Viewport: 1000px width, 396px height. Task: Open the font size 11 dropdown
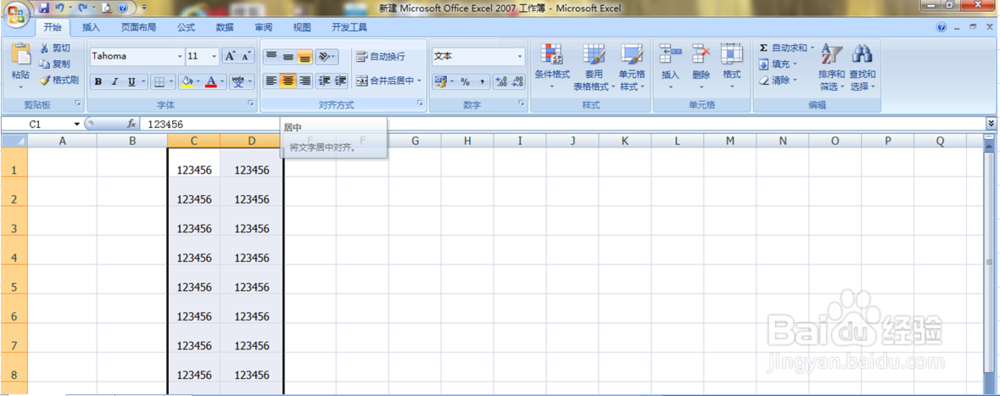214,56
